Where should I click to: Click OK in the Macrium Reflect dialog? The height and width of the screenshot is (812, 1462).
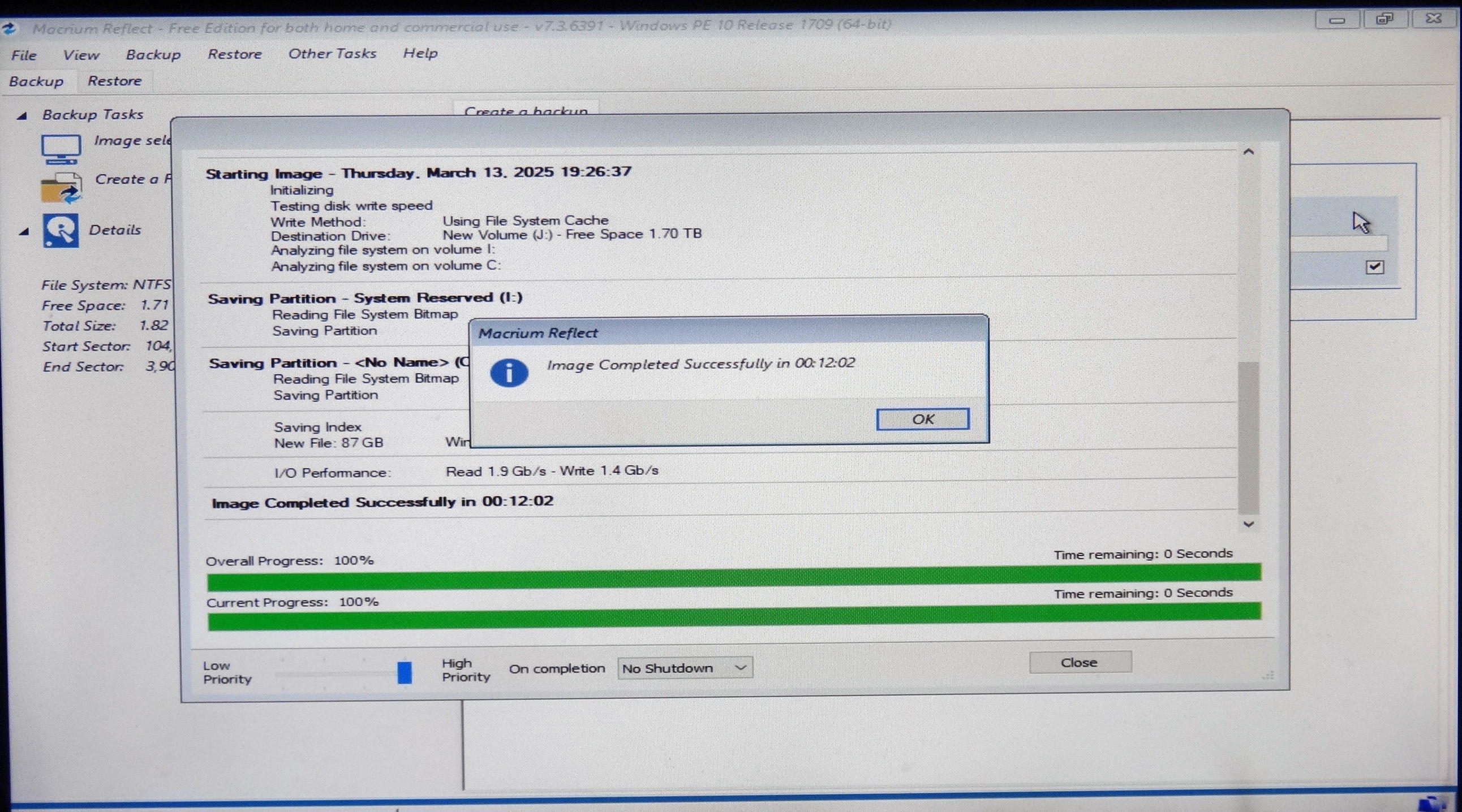tap(922, 419)
